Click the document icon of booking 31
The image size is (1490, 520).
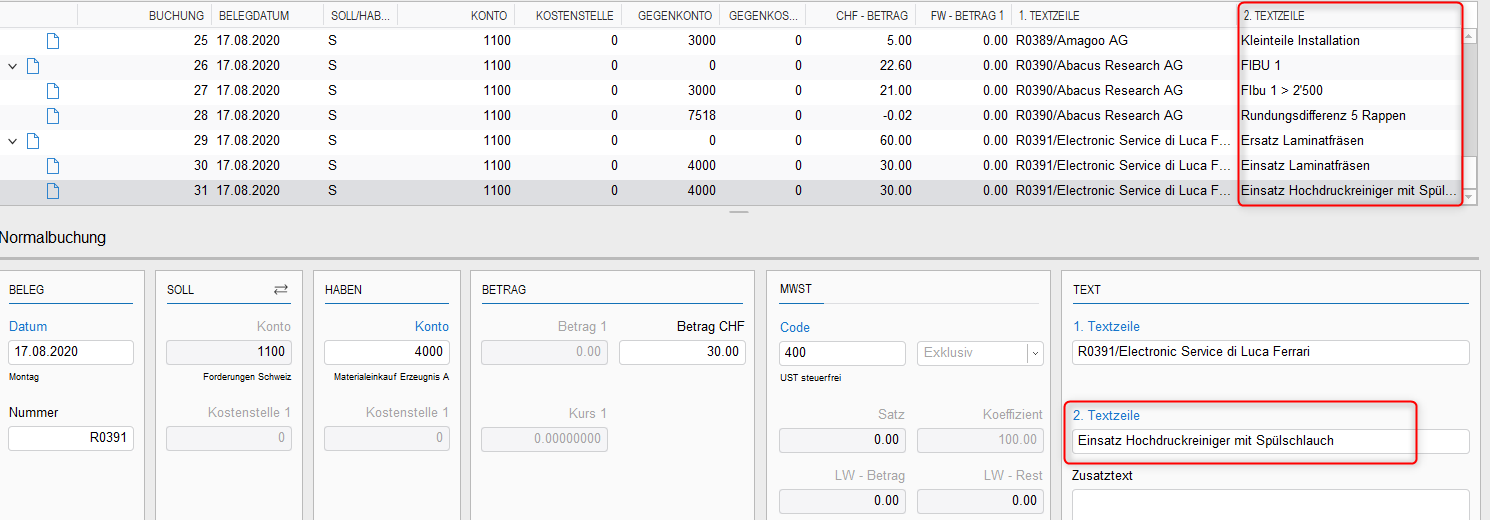tap(53, 191)
